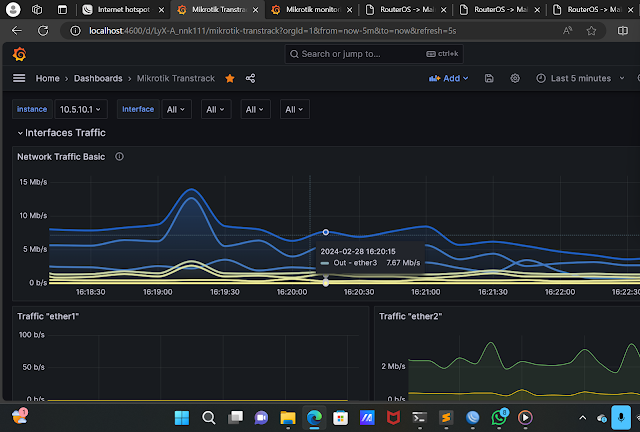This screenshot has width=640, height=432.
Task: Open the hamburger navigation menu
Action: [19, 78]
